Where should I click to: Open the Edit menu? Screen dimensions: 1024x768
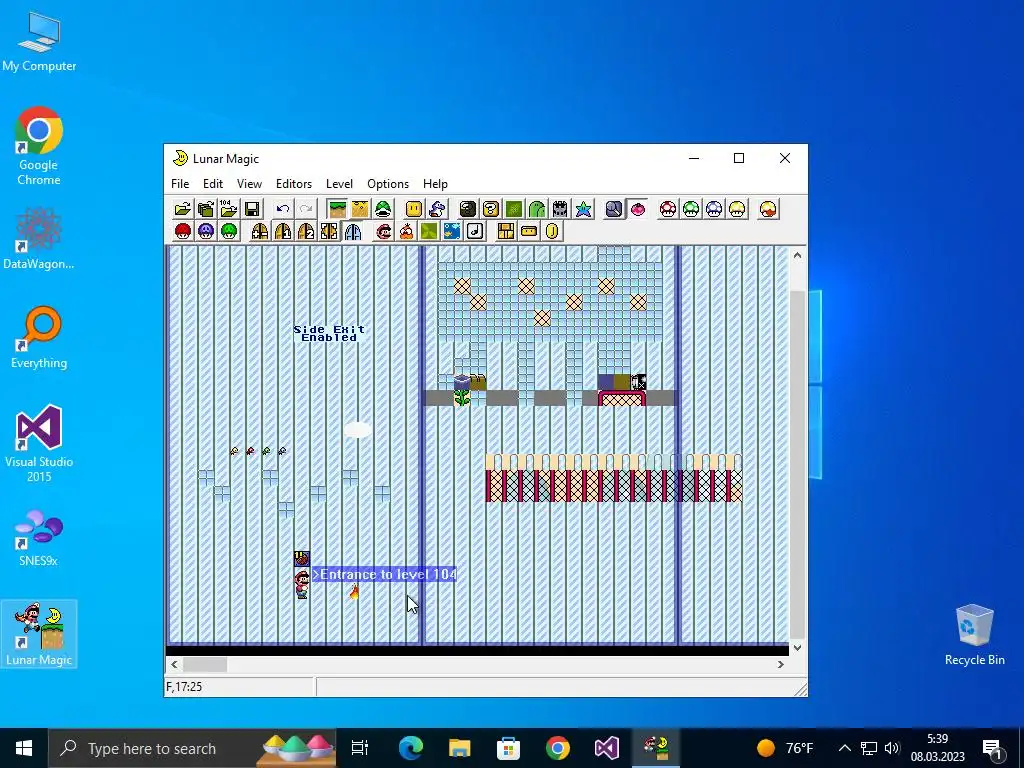tap(213, 184)
